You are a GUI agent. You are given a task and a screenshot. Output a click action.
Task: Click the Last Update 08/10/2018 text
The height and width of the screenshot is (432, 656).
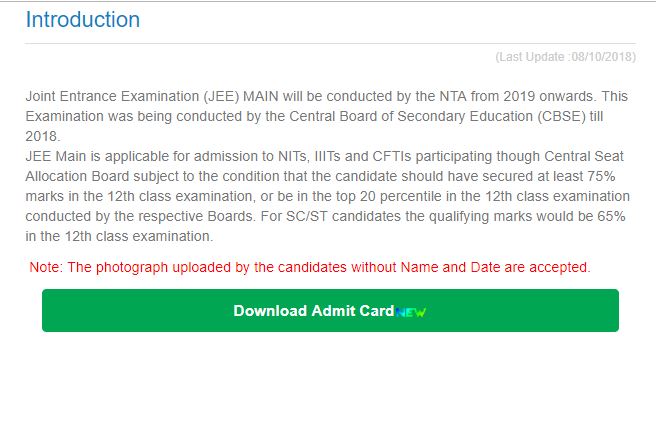click(x=565, y=57)
